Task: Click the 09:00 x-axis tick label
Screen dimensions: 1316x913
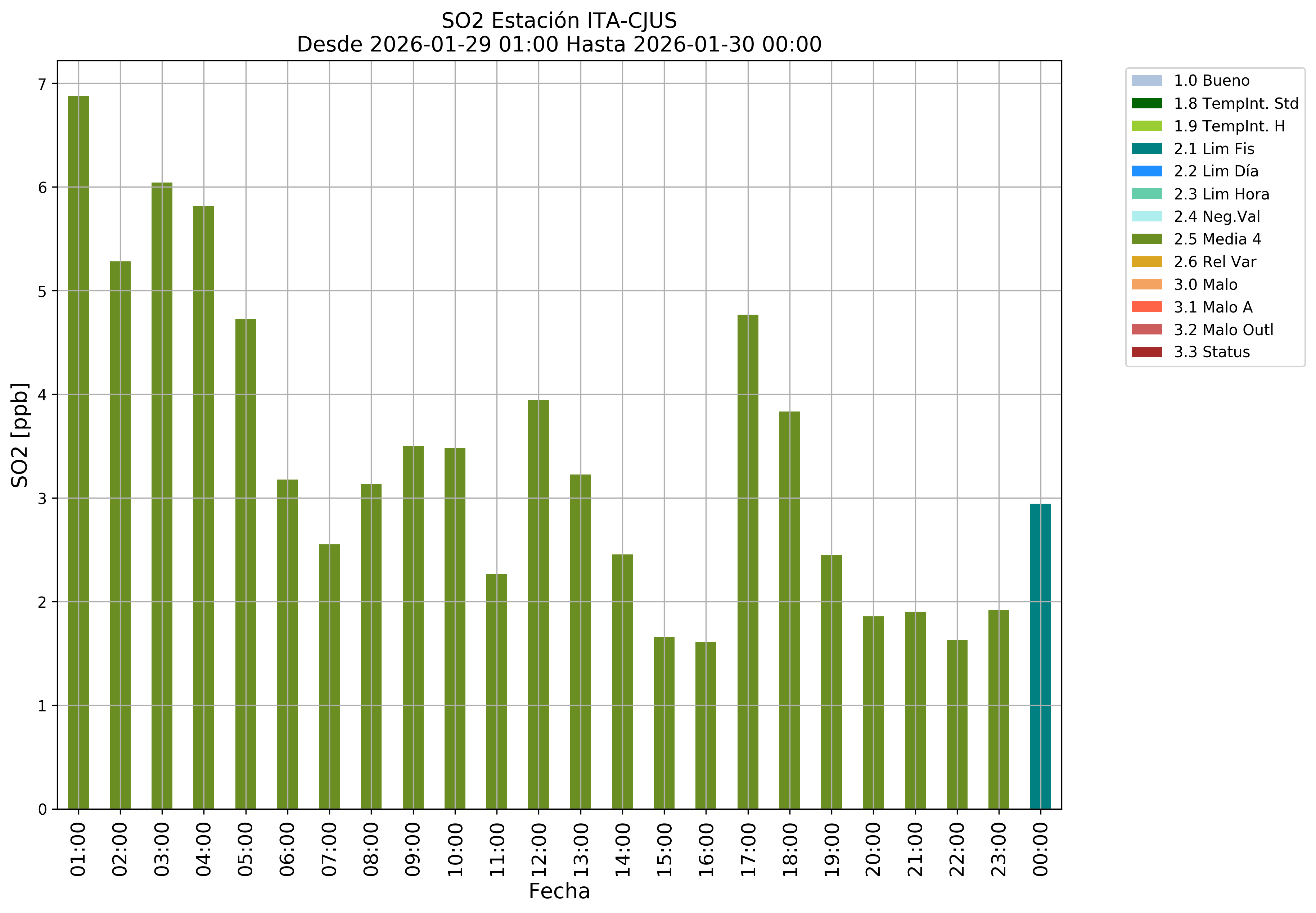Action: coord(413,849)
